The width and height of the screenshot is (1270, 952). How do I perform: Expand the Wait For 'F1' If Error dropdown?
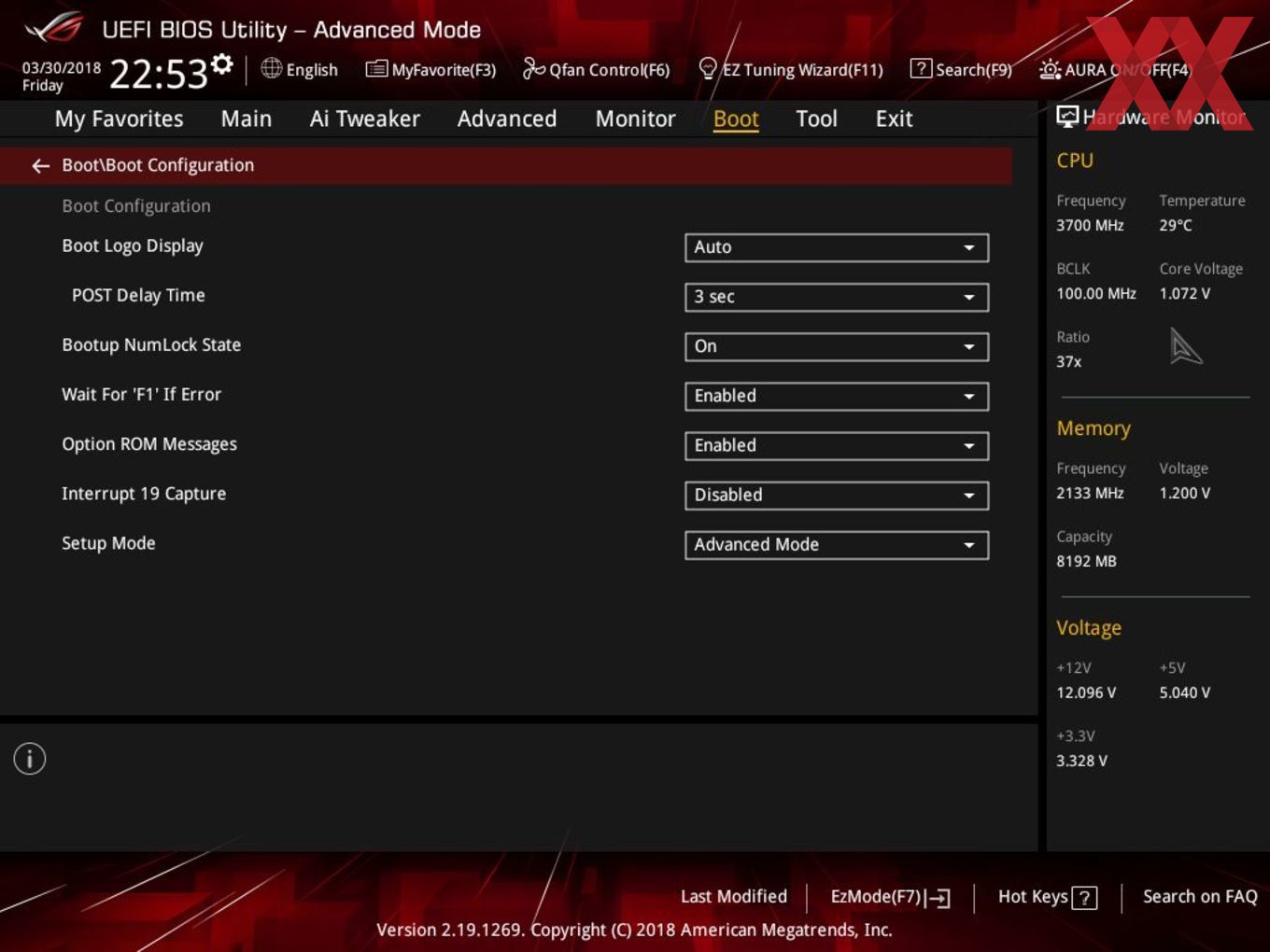click(x=837, y=396)
